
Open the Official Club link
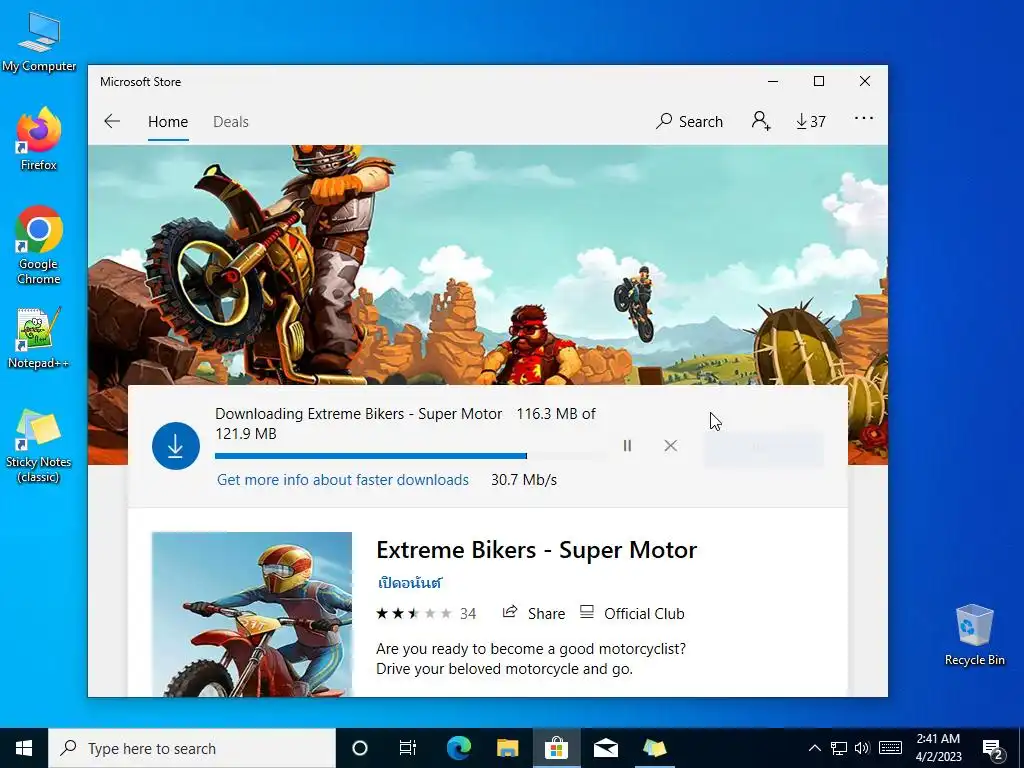click(632, 613)
